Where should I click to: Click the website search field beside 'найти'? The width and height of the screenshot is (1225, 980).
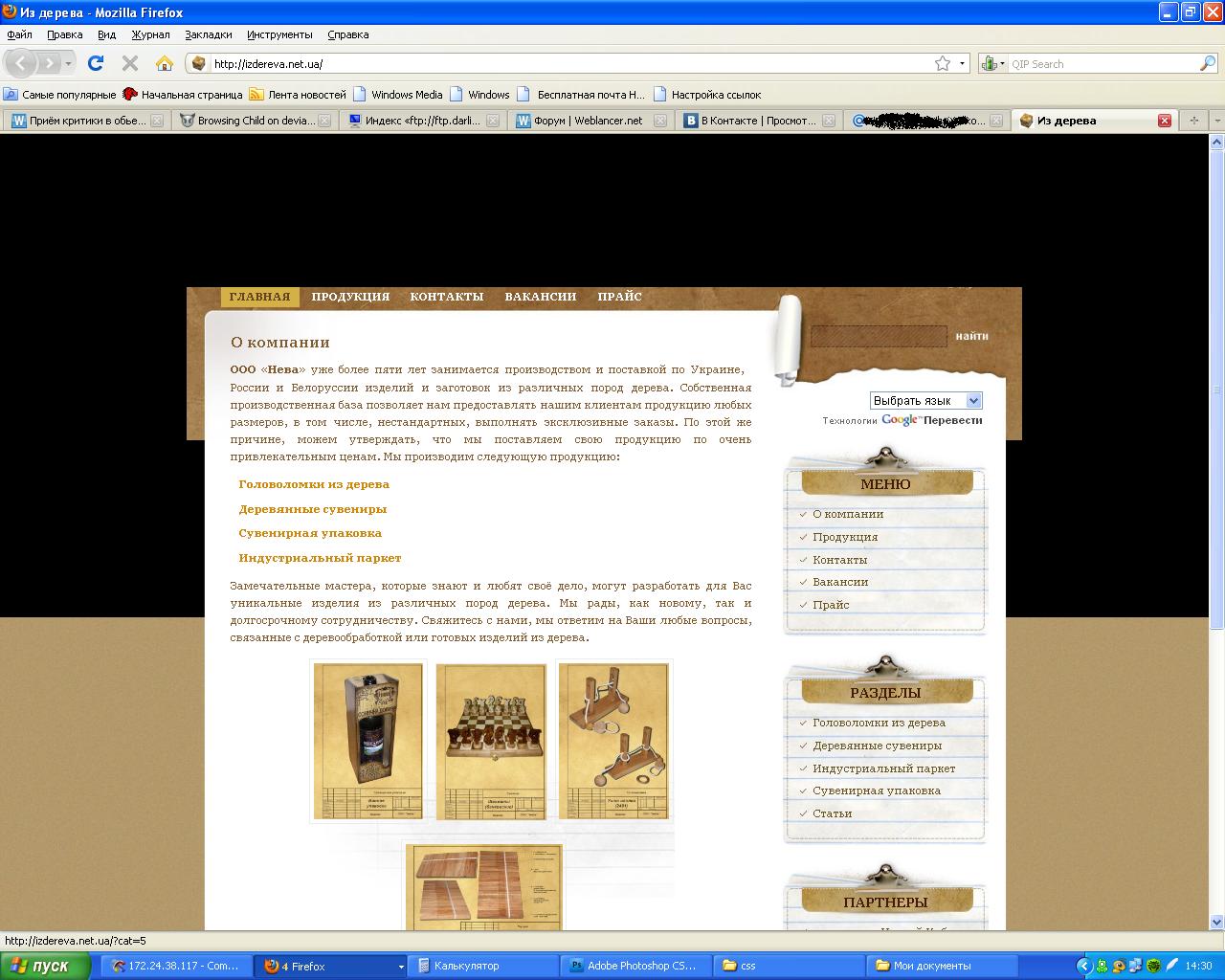(x=879, y=336)
